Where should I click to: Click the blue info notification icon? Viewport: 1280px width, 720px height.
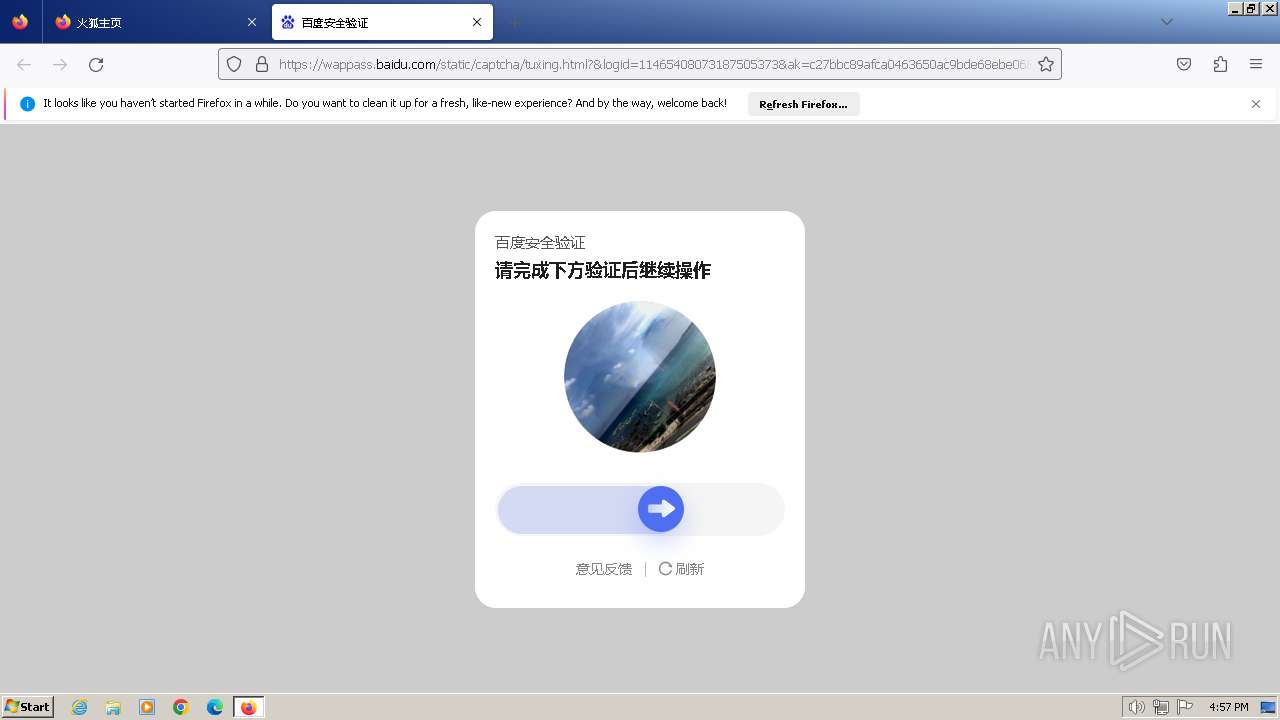[x=27, y=104]
